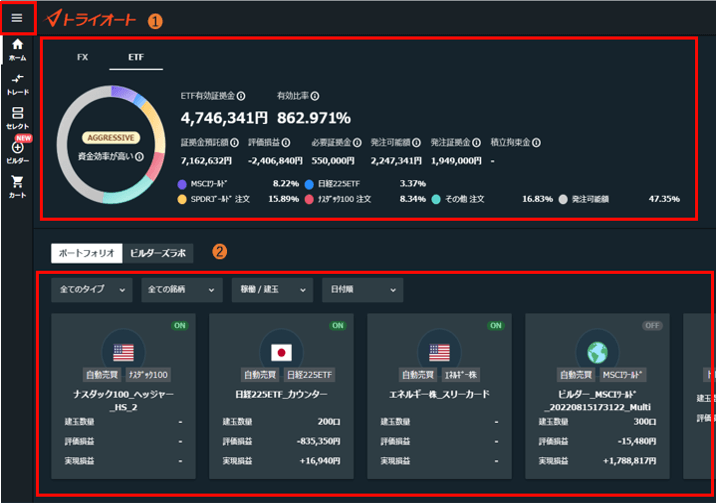The width and height of the screenshot is (716, 504).
Task: Expand the 全ての銘柄 dropdown
Action: pos(182,290)
